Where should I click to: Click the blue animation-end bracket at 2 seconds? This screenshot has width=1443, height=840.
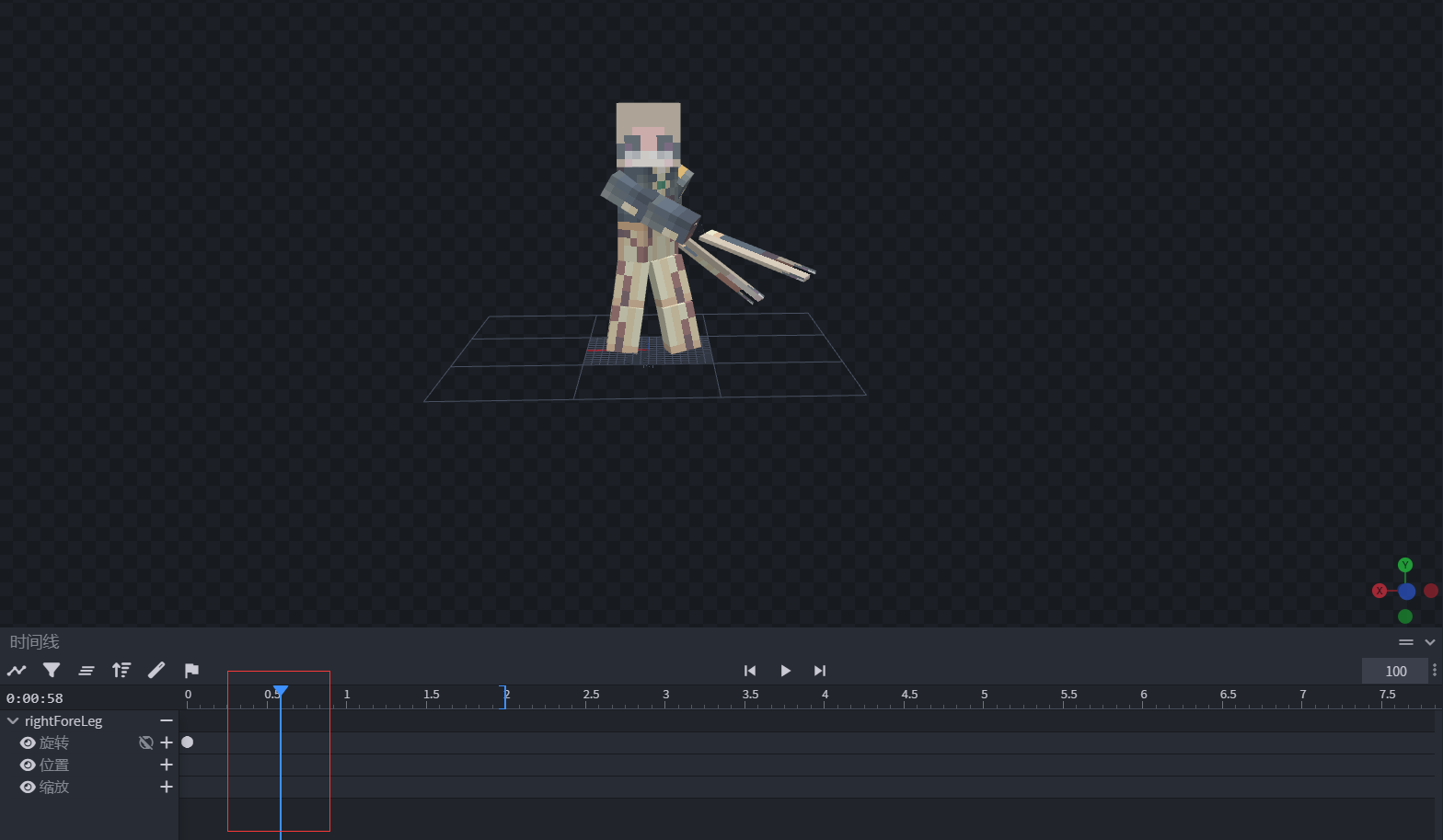click(503, 696)
